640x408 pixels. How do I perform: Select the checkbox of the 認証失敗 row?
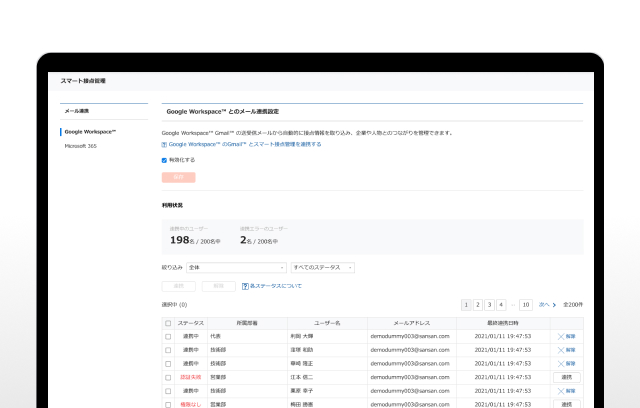tap(168, 378)
